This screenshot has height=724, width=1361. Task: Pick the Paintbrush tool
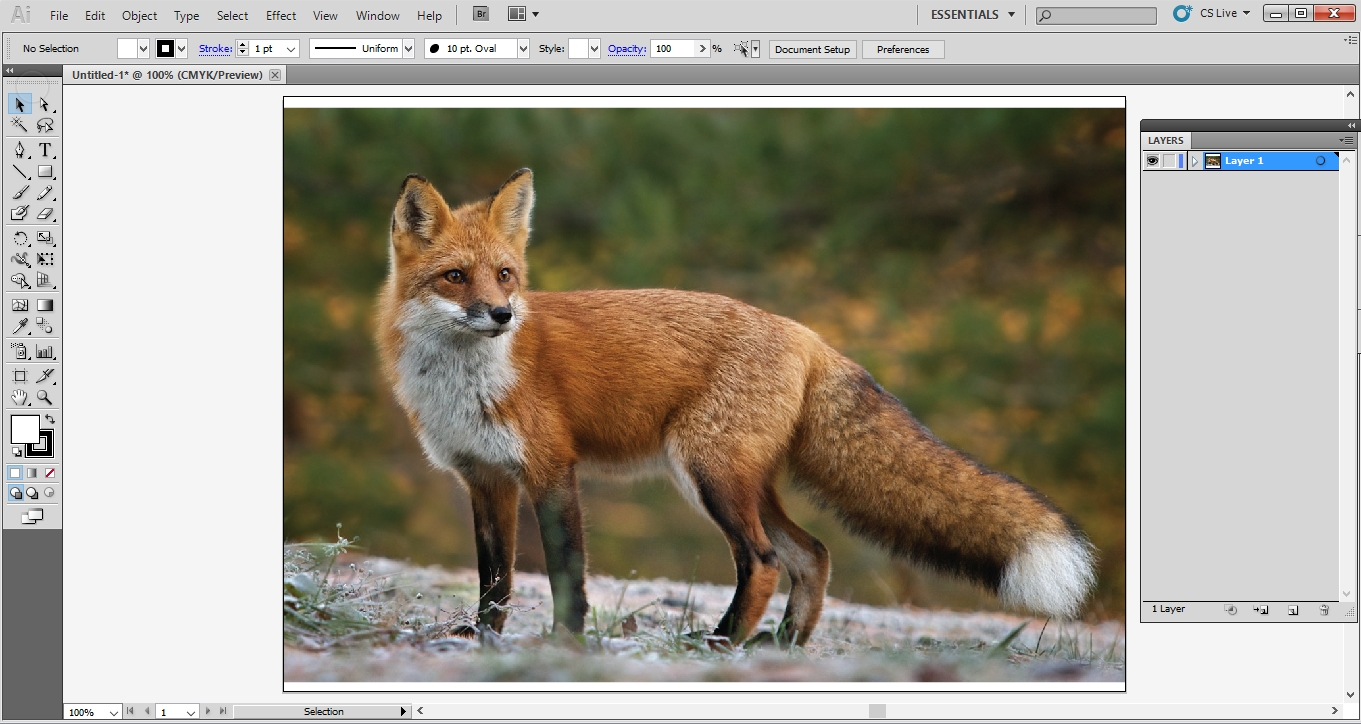coord(19,193)
